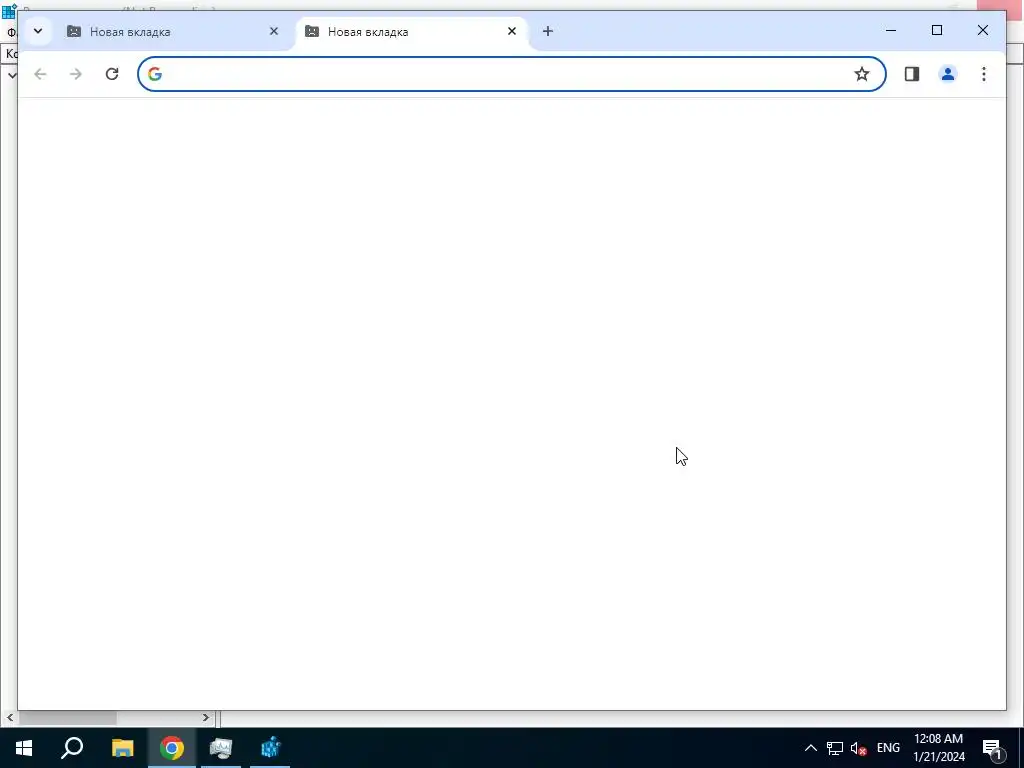Maximize the Chrome window
The image size is (1024, 768).
[936, 31]
